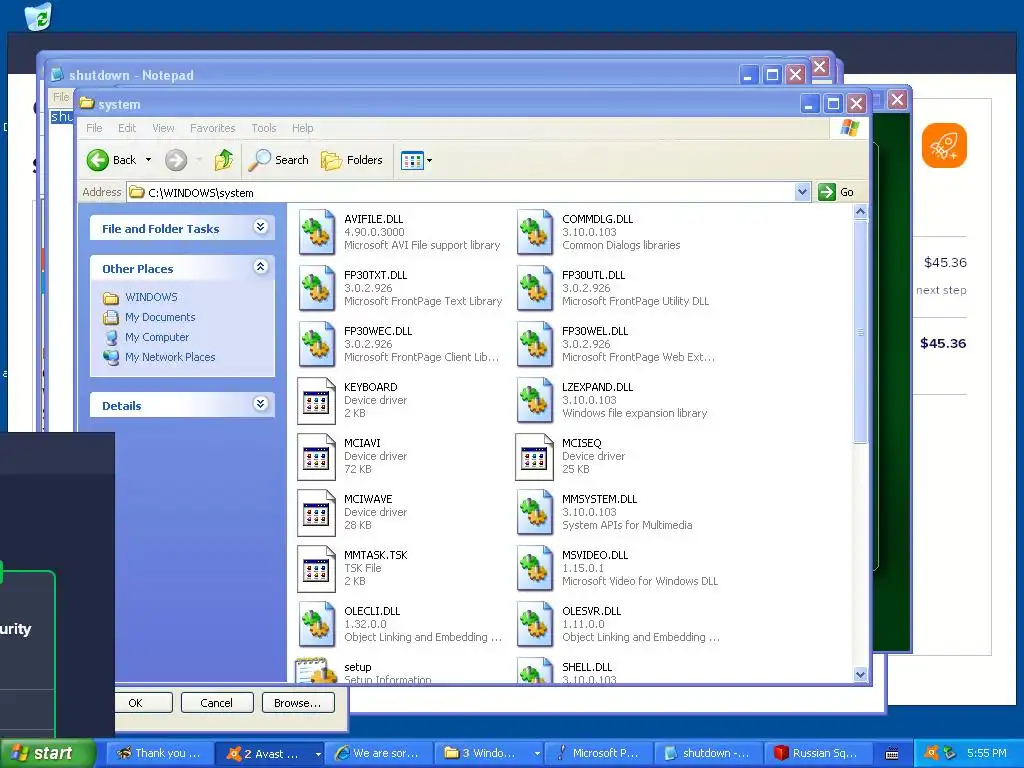Screen dimensions: 1024x768
Task: Click the shutdown - Notepad title bar
Action: [x=392, y=74]
